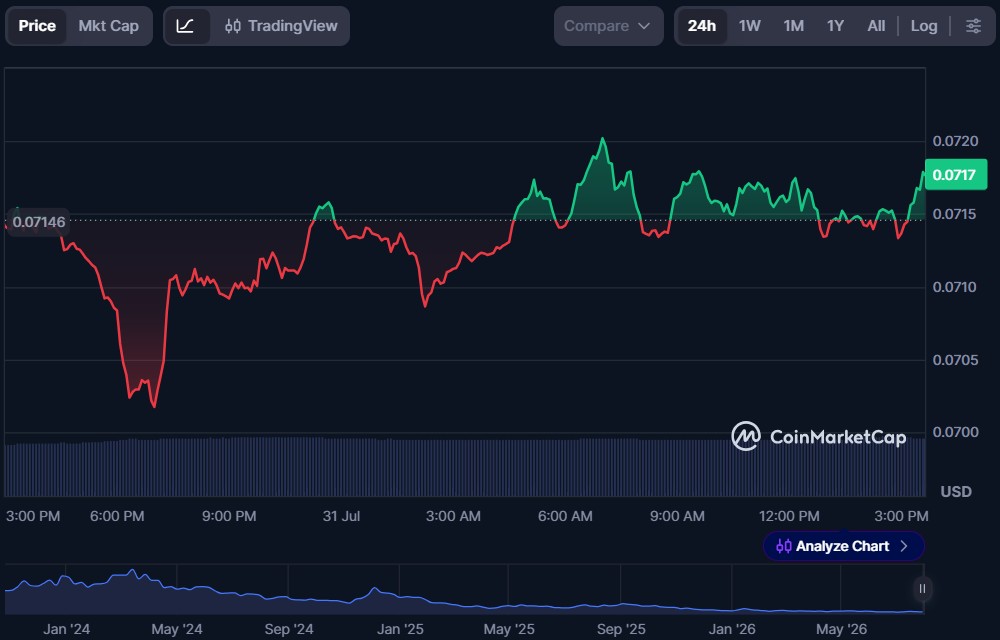1000x640 pixels.
Task: Click the 0.07146 opening price label
Action: coord(38,222)
